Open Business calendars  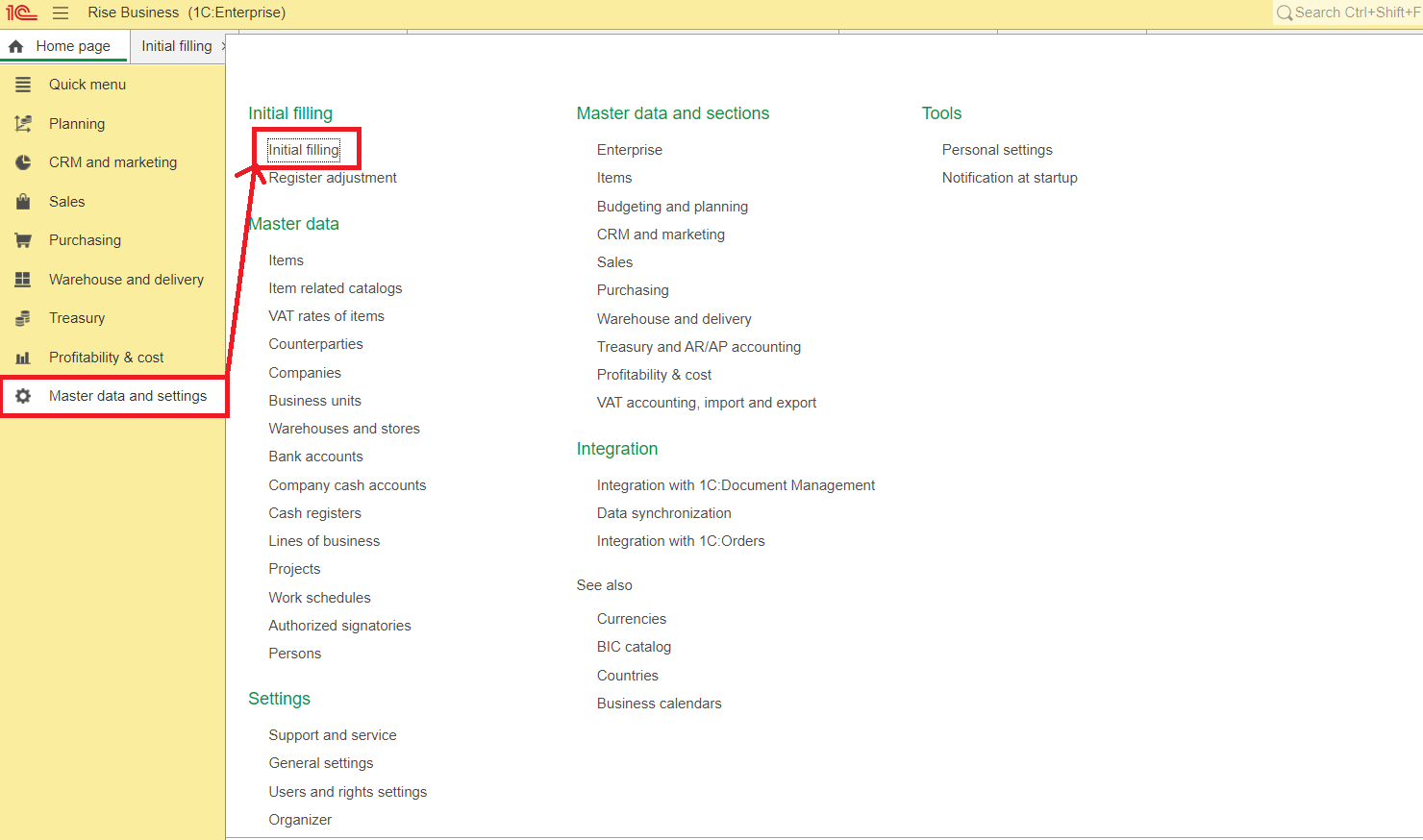point(660,704)
